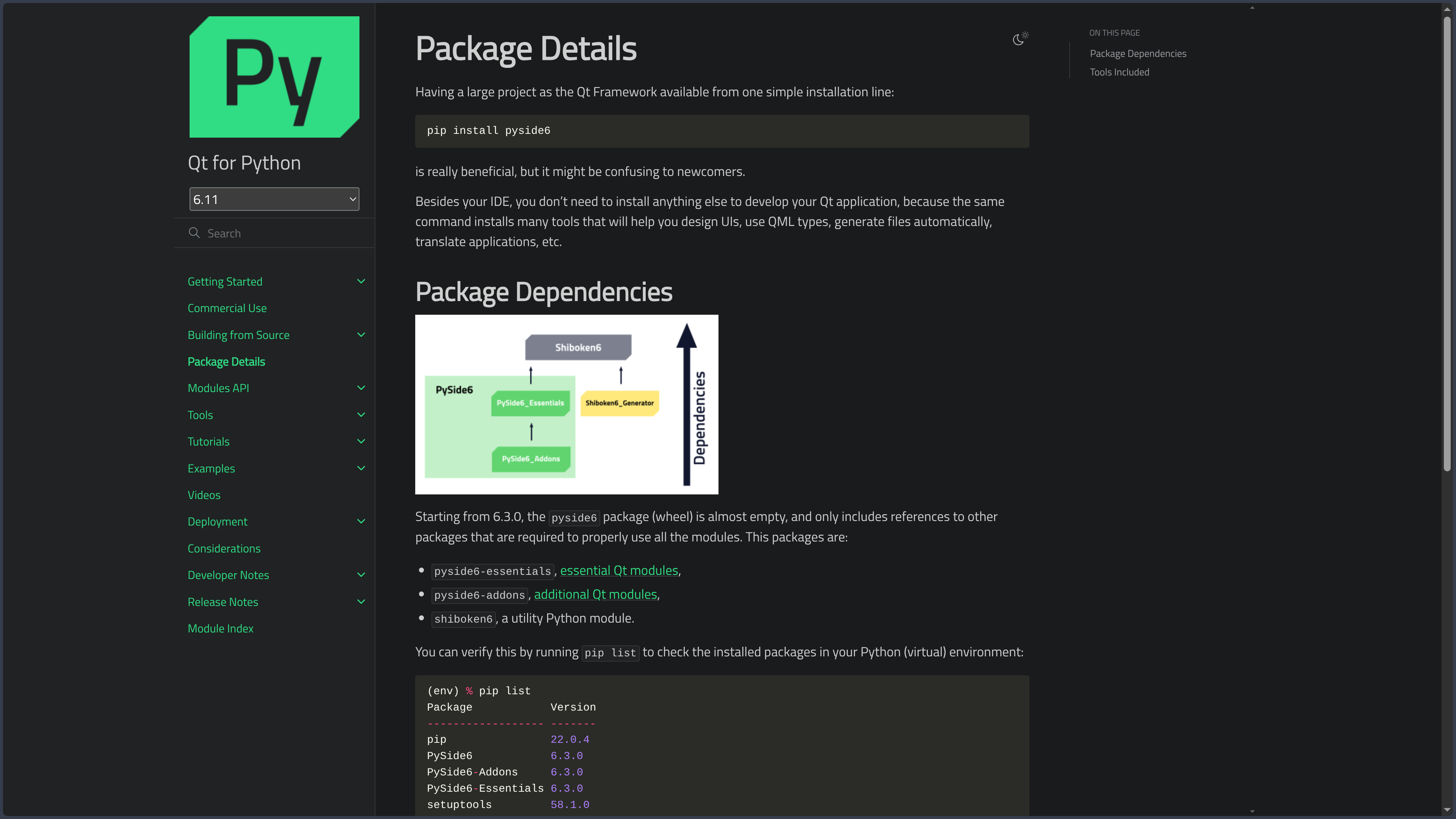Viewport: 1456px width, 819px height.
Task: Follow the essential Qt modules link
Action: coord(619,570)
